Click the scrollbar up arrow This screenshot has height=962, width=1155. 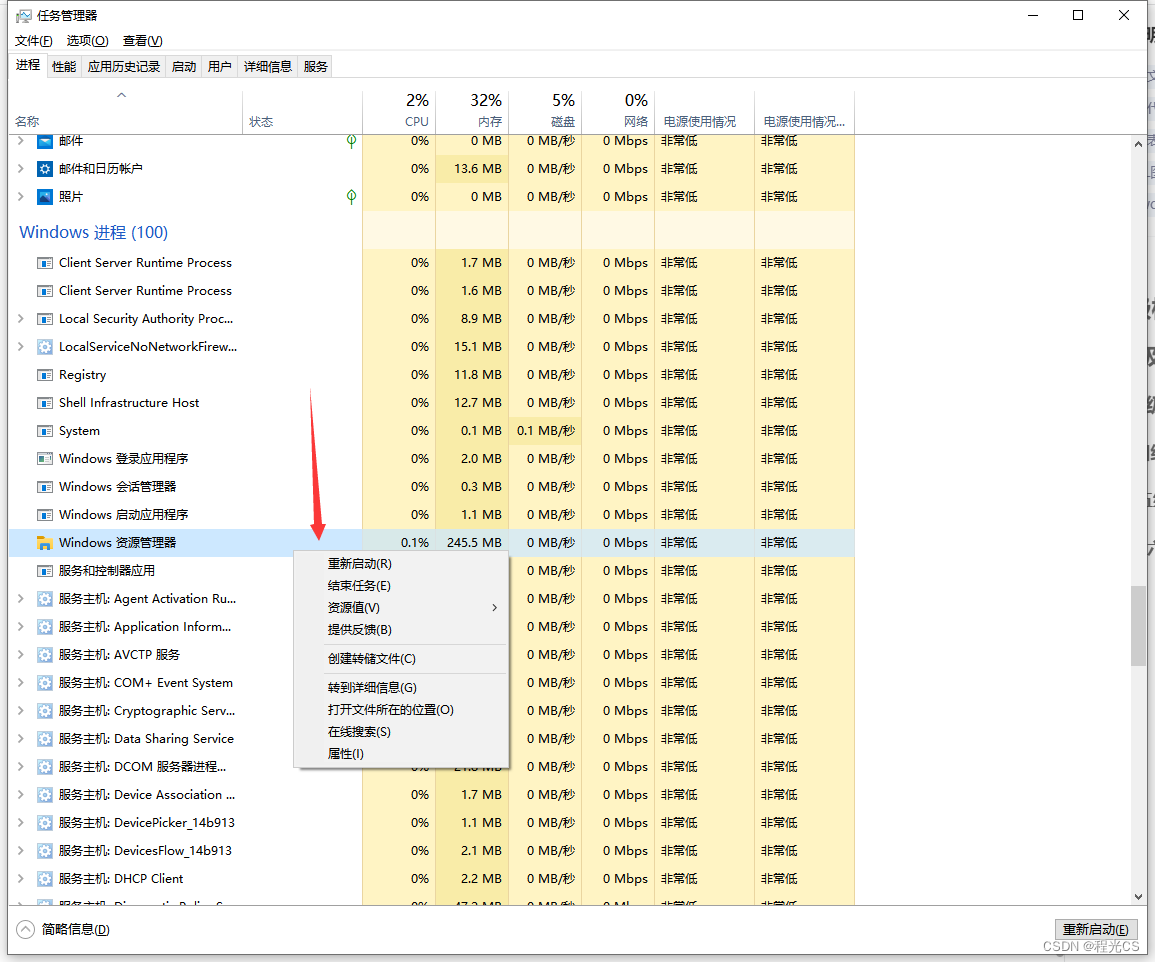pos(1138,144)
